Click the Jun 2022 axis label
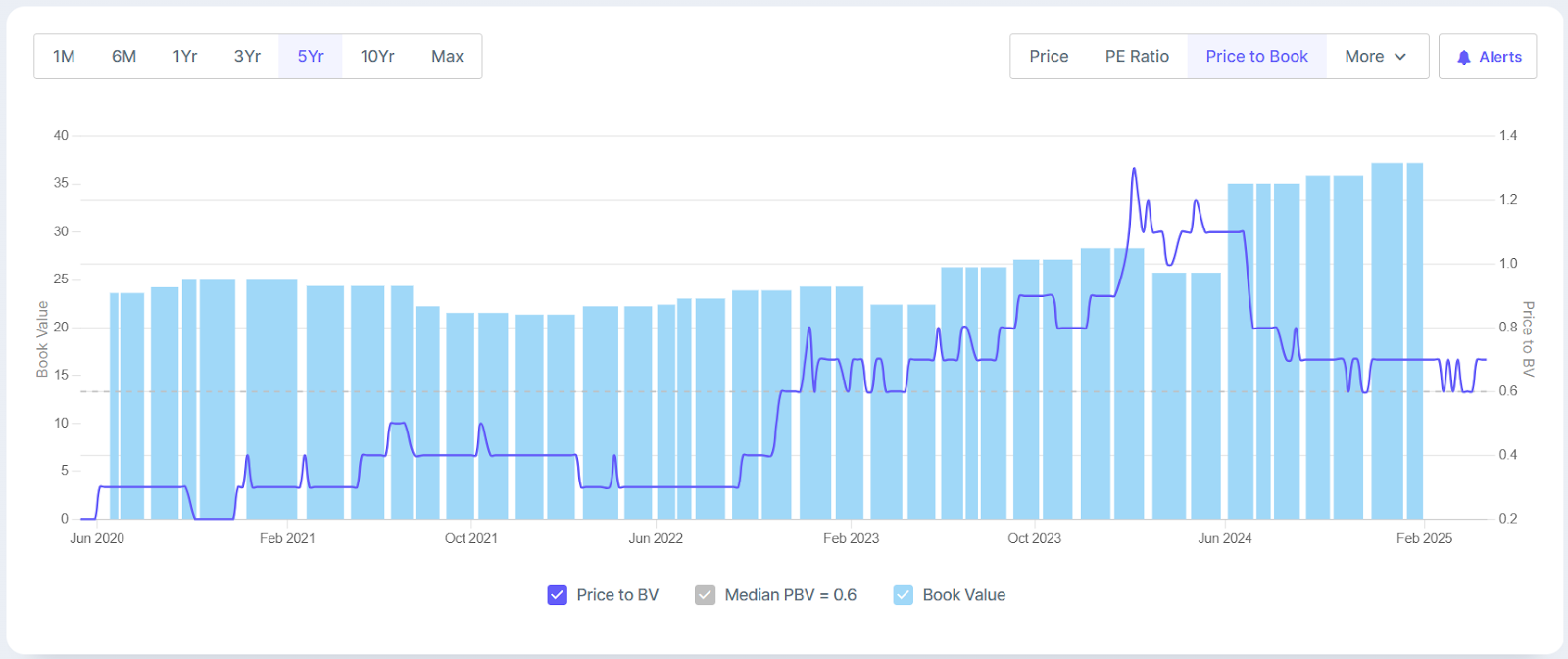Image resolution: width=1568 pixels, height=659 pixels. pos(656,538)
